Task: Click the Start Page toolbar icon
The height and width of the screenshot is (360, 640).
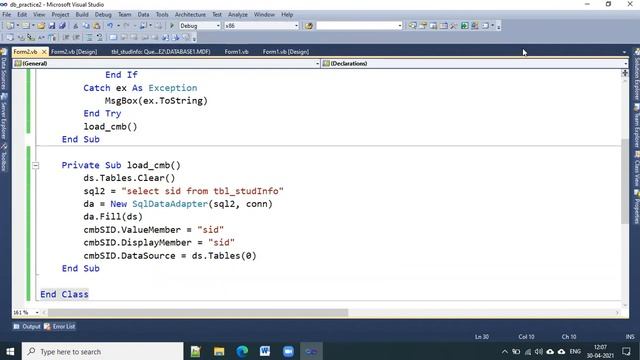Action: pos(464,26)
